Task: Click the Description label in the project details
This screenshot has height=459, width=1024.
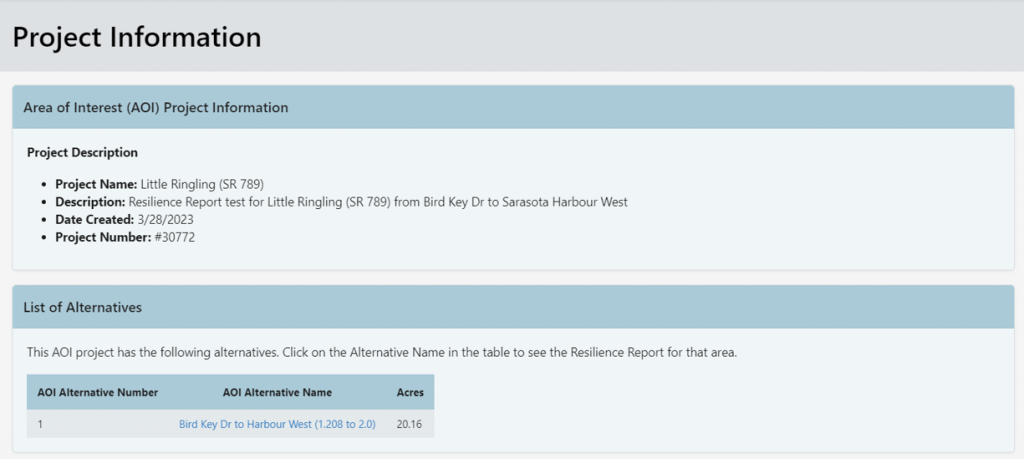Action: point(90,202)
